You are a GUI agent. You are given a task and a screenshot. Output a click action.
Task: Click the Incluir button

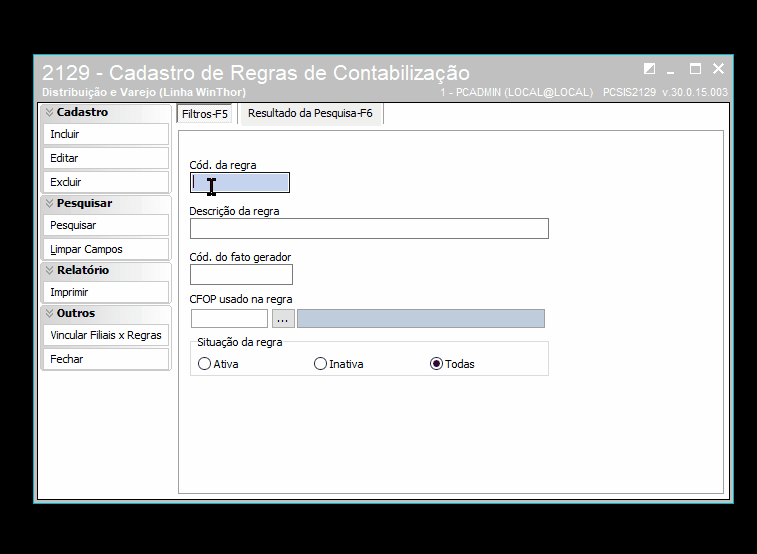tap(106, 134)
